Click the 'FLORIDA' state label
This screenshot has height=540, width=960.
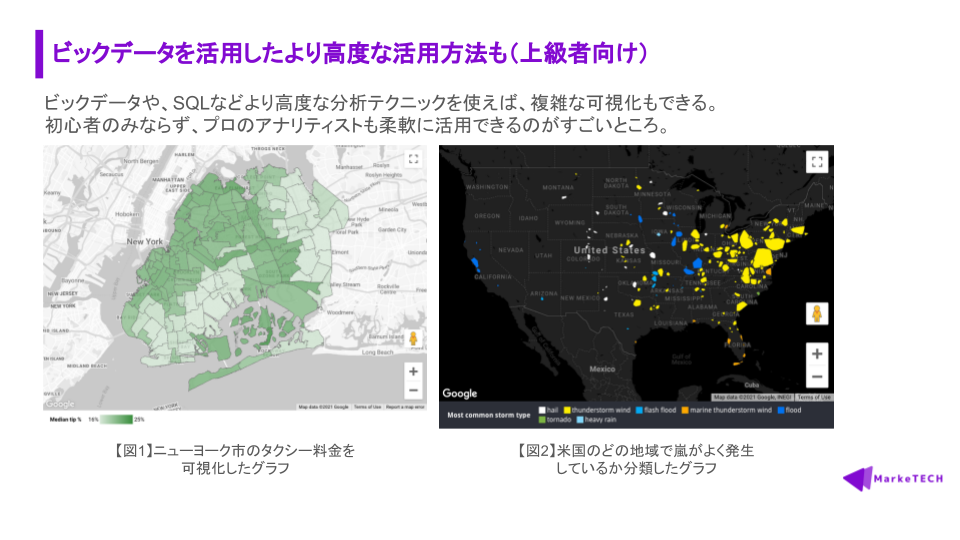(x=738, y=345)
